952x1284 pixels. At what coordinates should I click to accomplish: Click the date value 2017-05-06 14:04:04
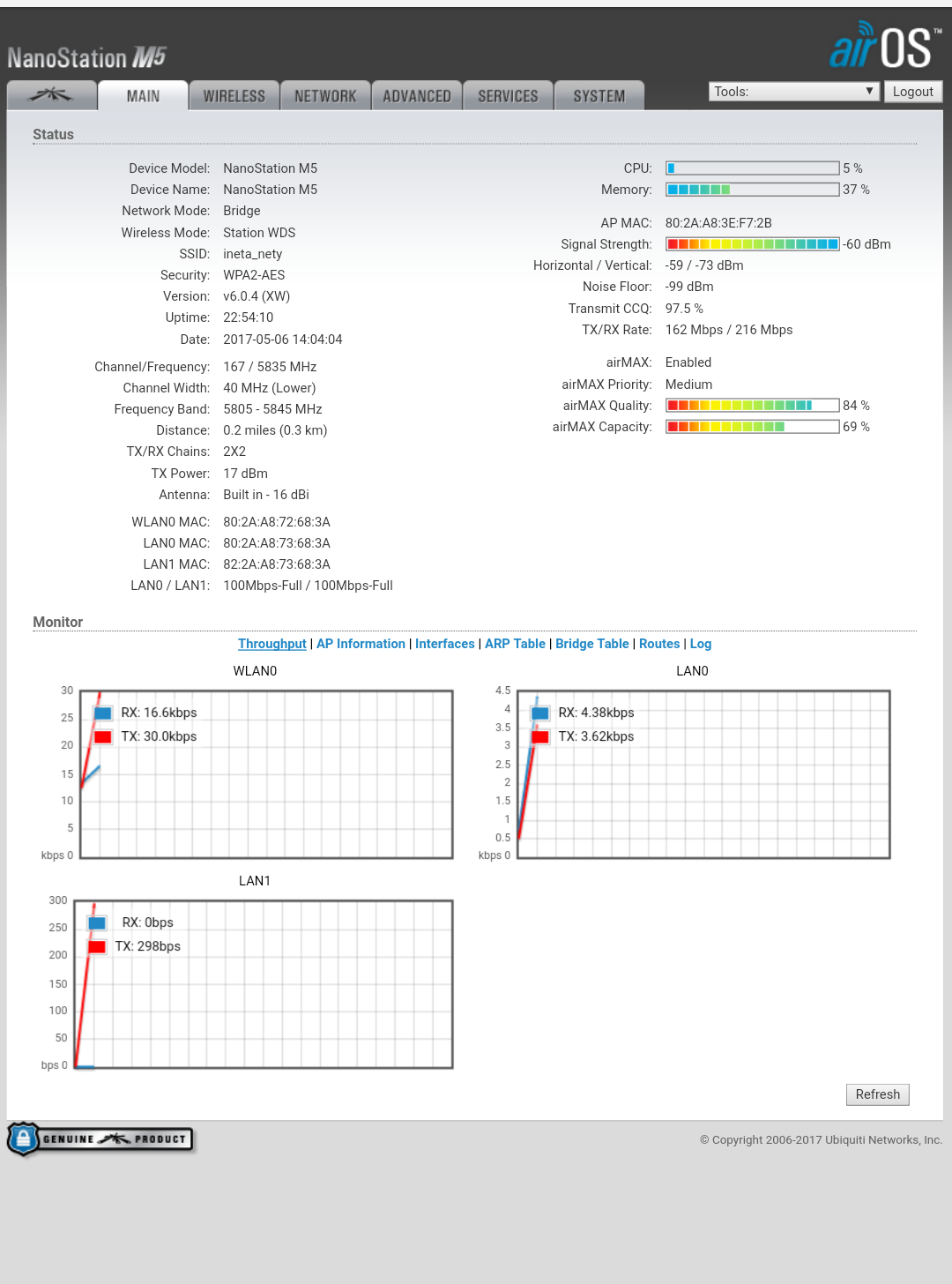pos(283,340)
